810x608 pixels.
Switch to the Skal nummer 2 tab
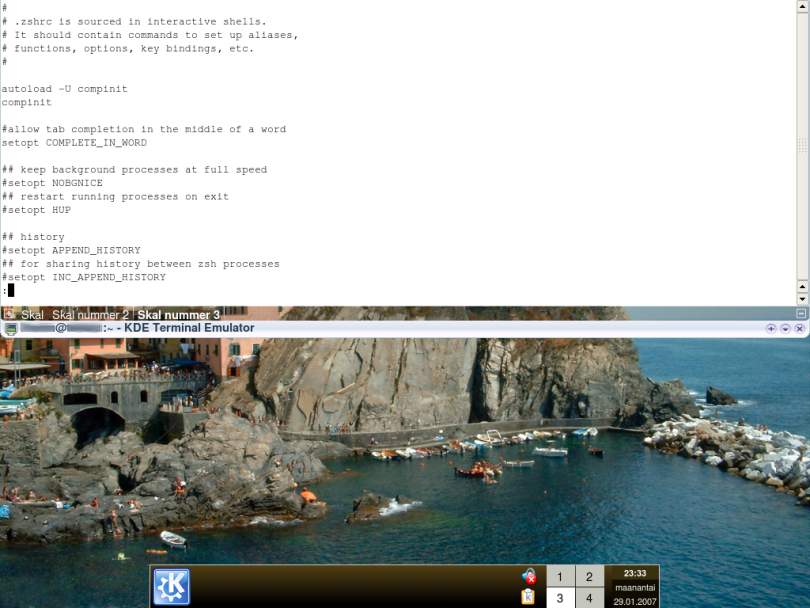click(90, 315)
